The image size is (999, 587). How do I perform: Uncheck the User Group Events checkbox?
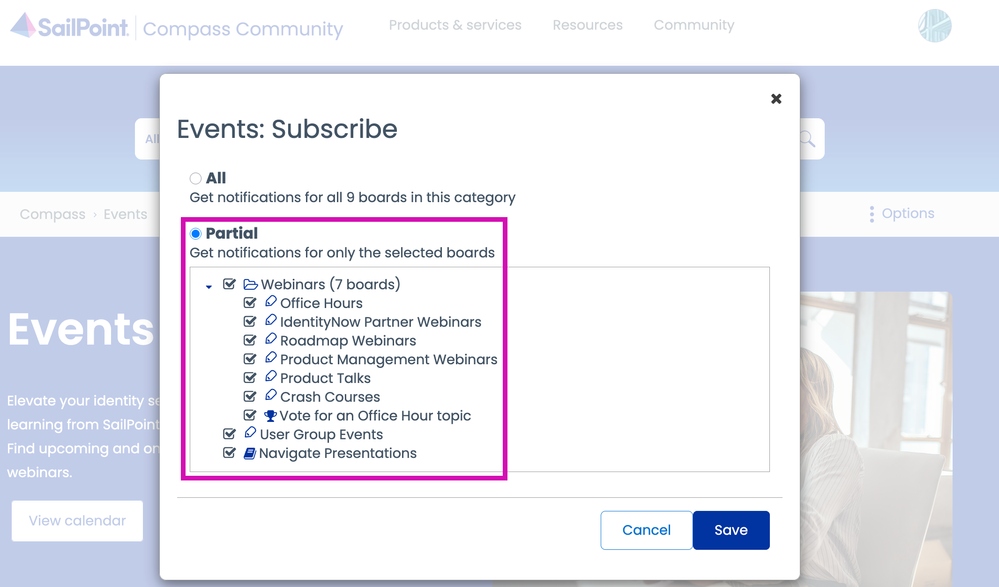coord(230,434)
